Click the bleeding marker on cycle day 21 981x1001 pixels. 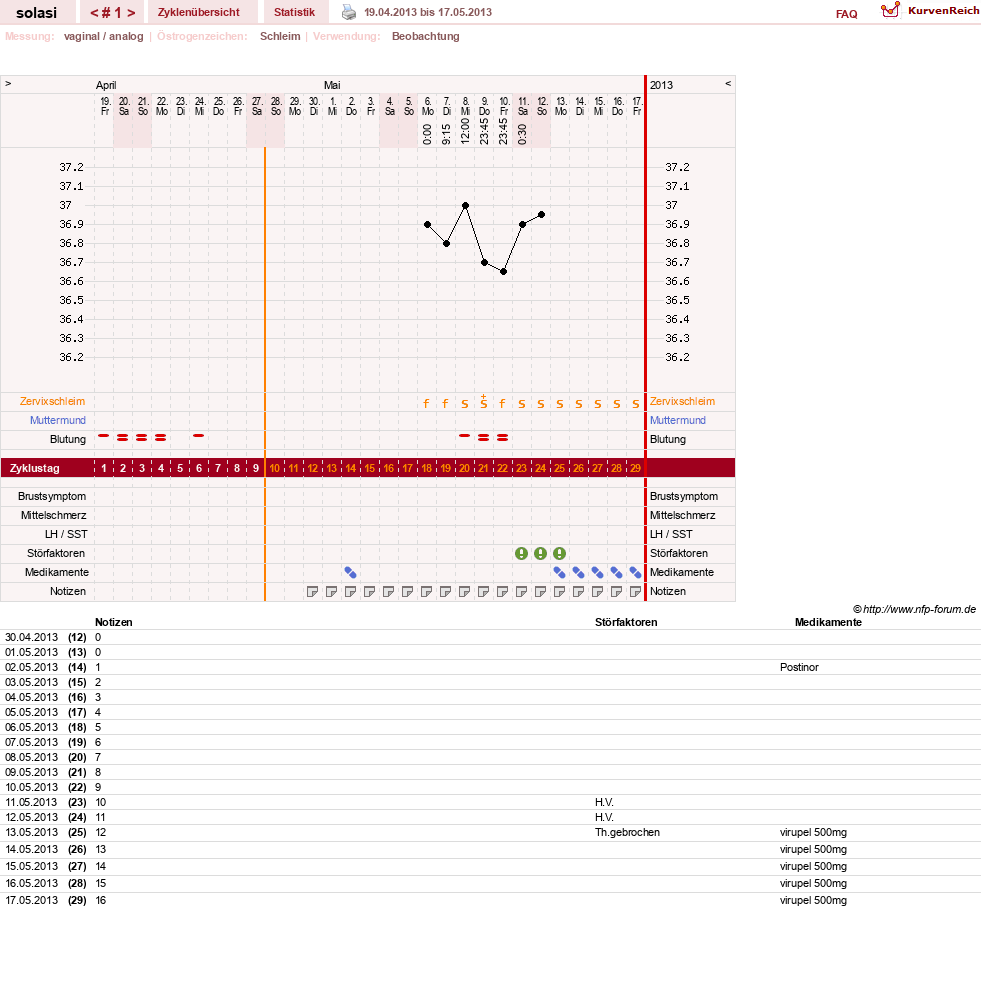click(x=483, y=438)
